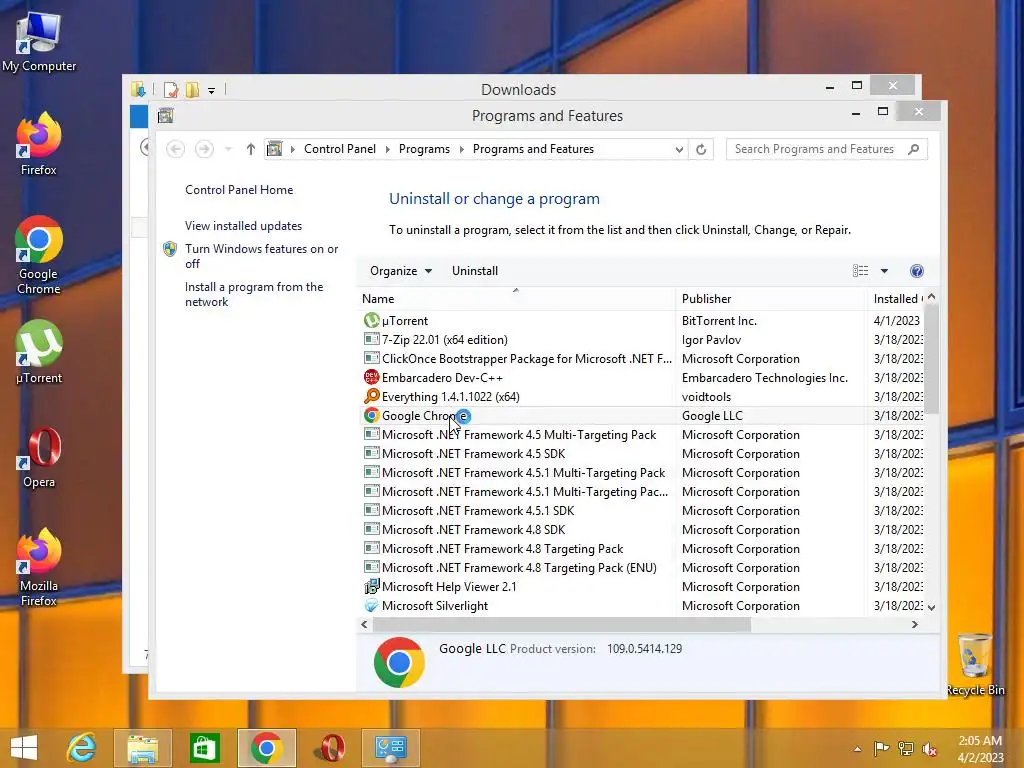
Task: Show hidden tray icons arrow
Action: [857, 749]
